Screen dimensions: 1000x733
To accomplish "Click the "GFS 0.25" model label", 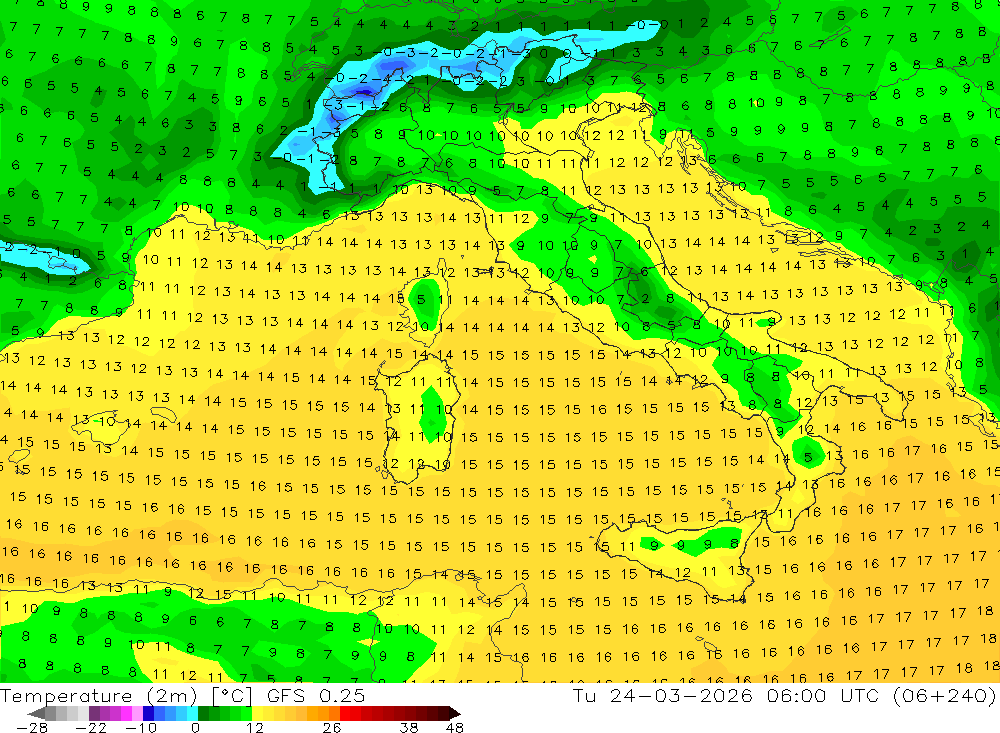I will pyautogui.click(x=316, y=696).
